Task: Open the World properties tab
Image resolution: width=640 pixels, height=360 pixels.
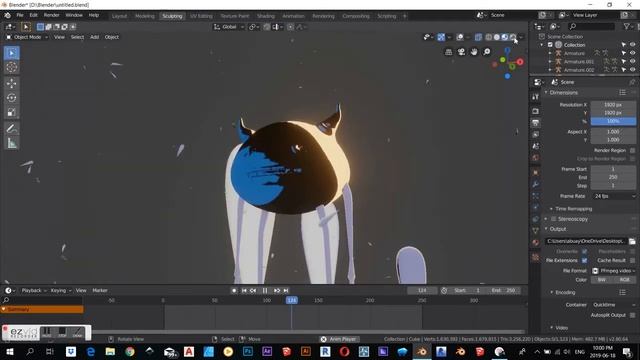Action: 536,158
